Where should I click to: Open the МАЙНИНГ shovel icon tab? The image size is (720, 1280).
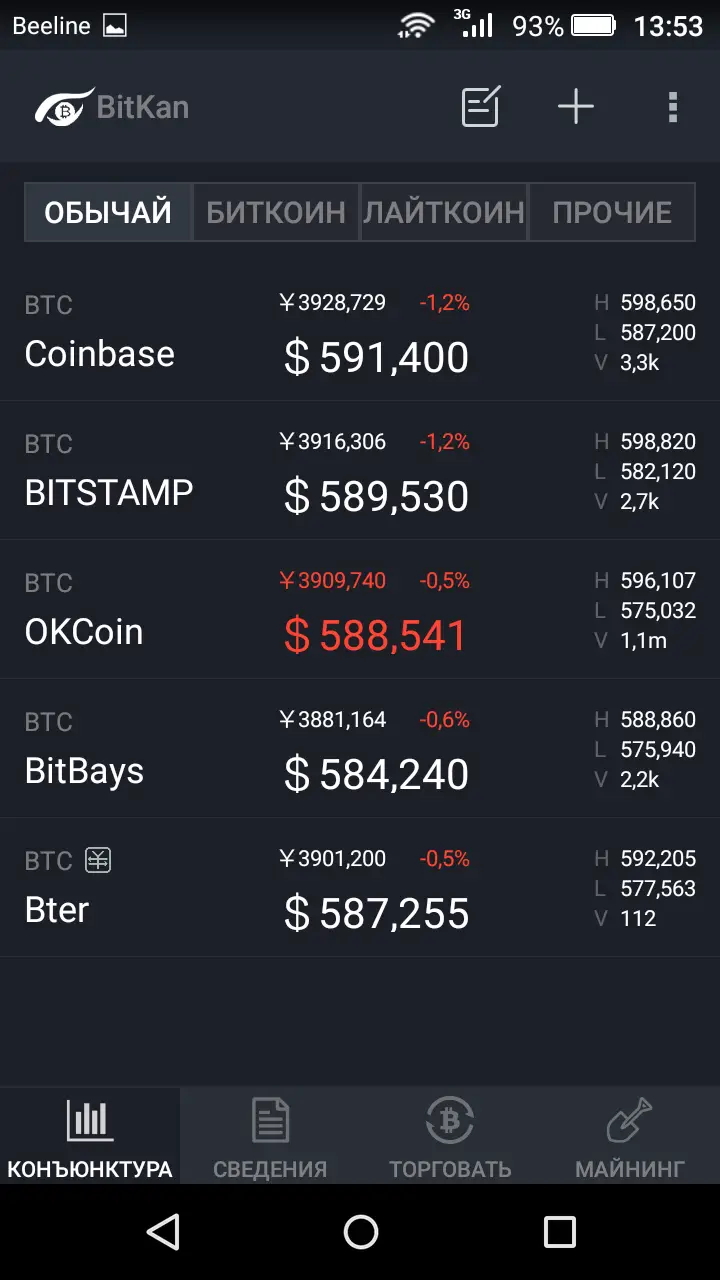[x=630, y=1122]
